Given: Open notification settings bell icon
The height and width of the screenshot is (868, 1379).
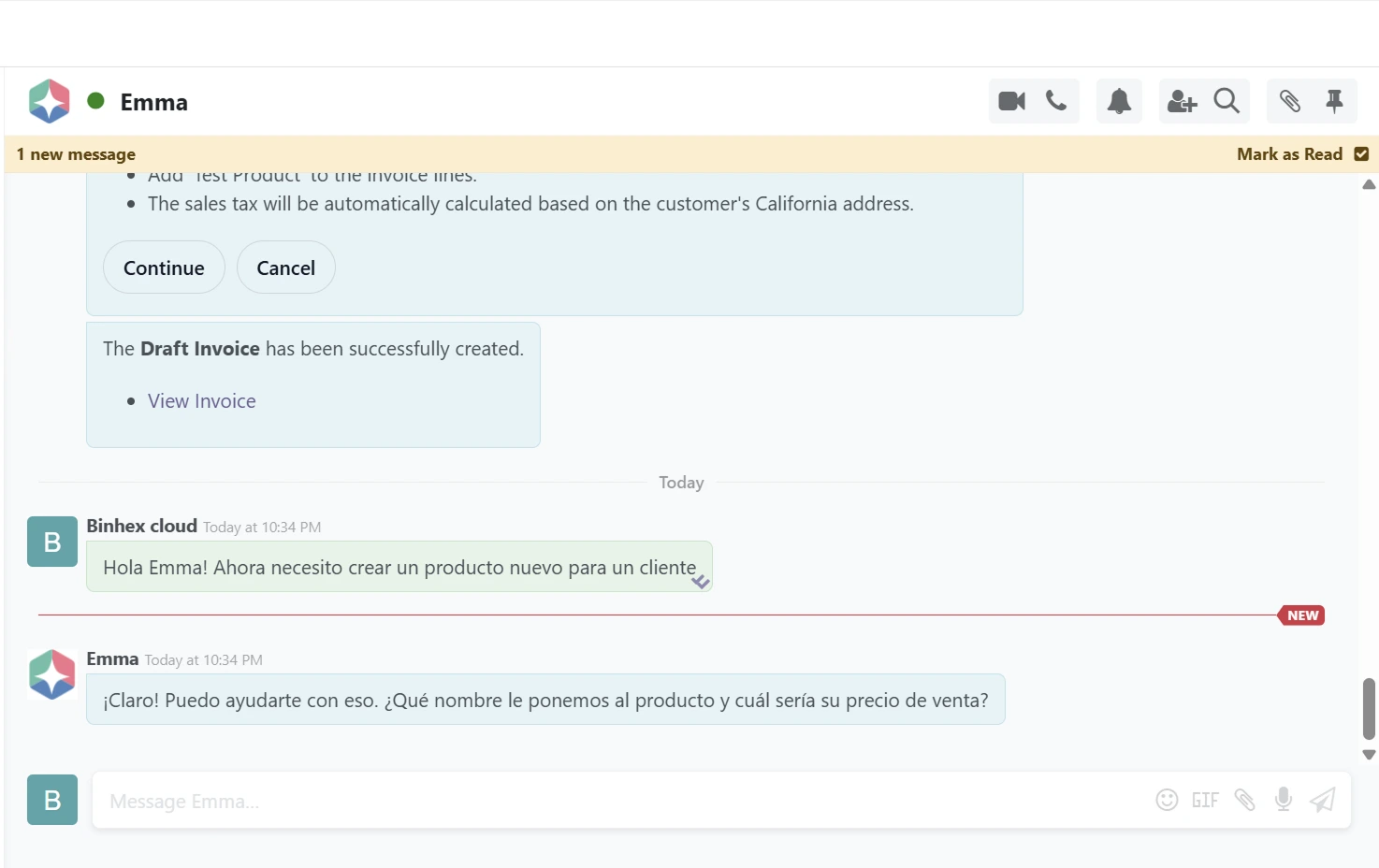Looking at the screenshot, I should point(1119,101).
